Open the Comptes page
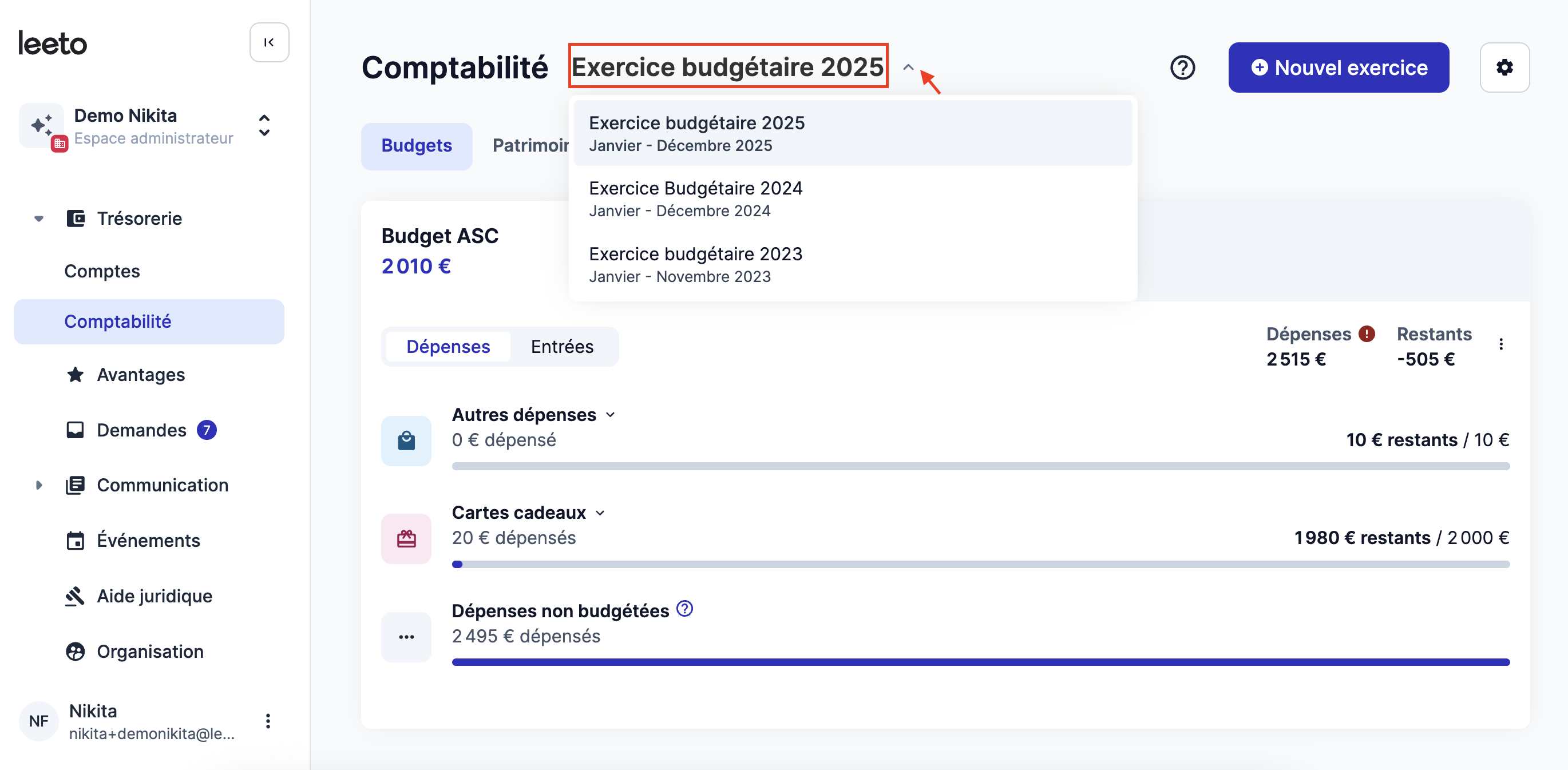The image size is (1568, 770). point(102,272)
